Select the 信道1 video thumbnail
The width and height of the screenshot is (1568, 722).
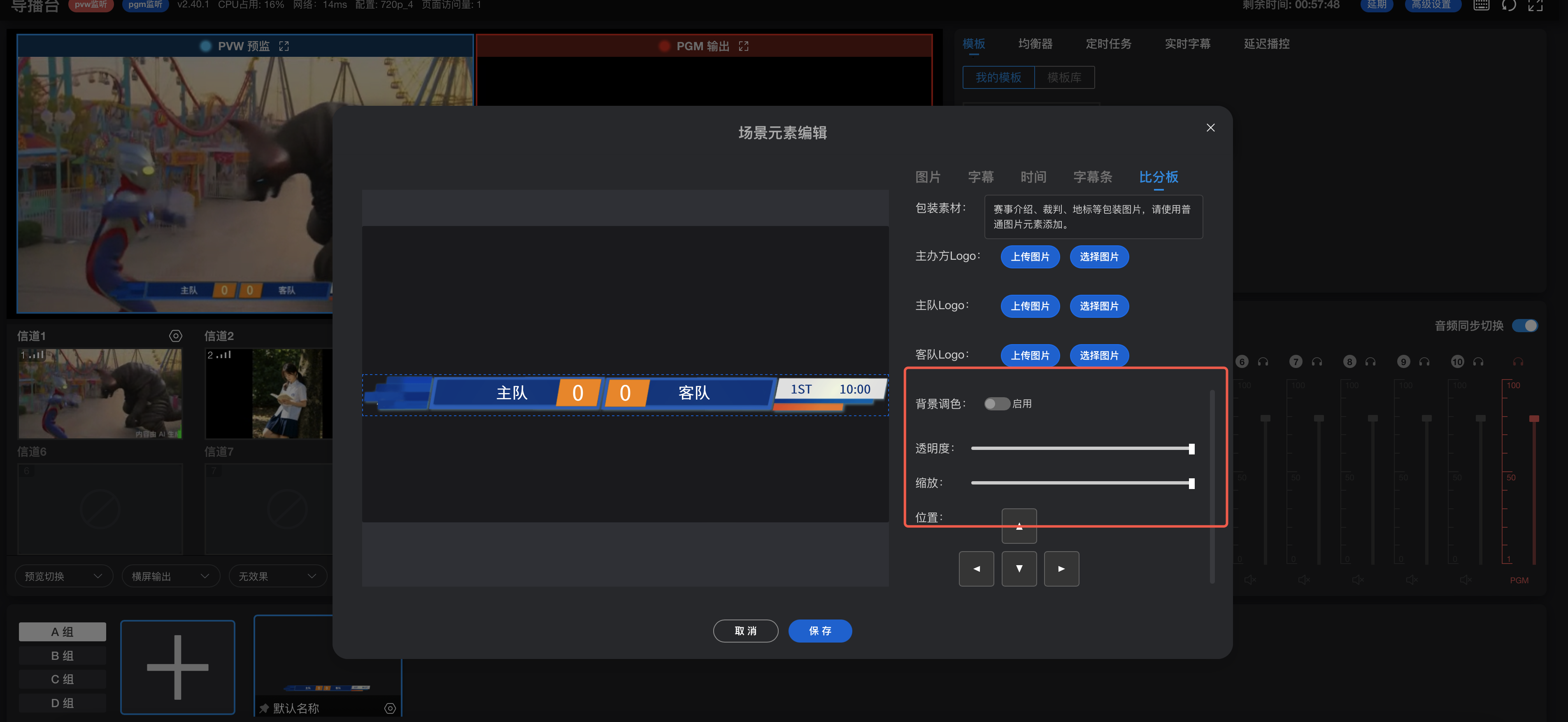click(x=100, y=393)
